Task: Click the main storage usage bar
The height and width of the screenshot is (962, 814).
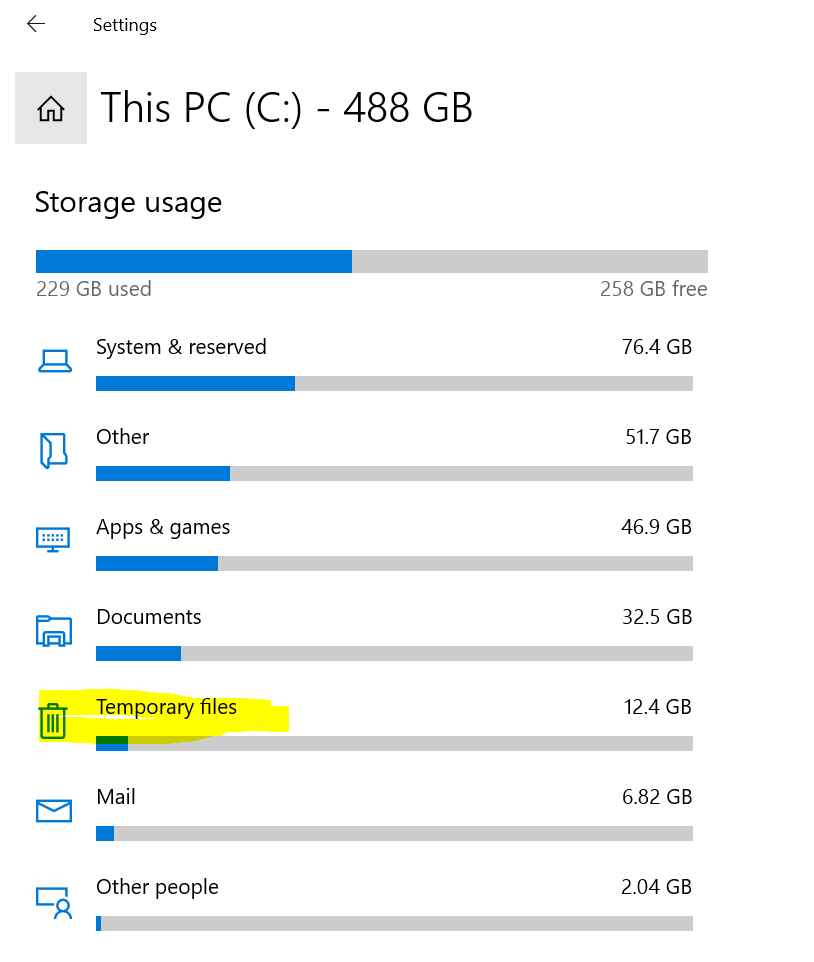Action: click(x=371, y=262)
